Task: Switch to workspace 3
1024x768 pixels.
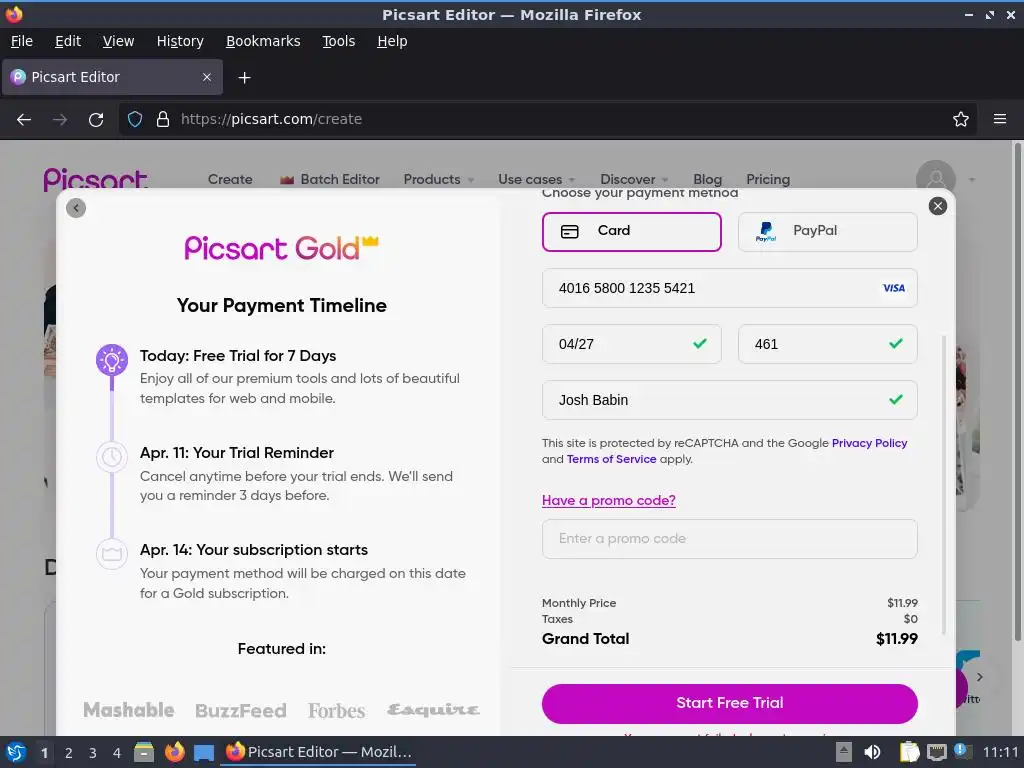Action: 93,753
